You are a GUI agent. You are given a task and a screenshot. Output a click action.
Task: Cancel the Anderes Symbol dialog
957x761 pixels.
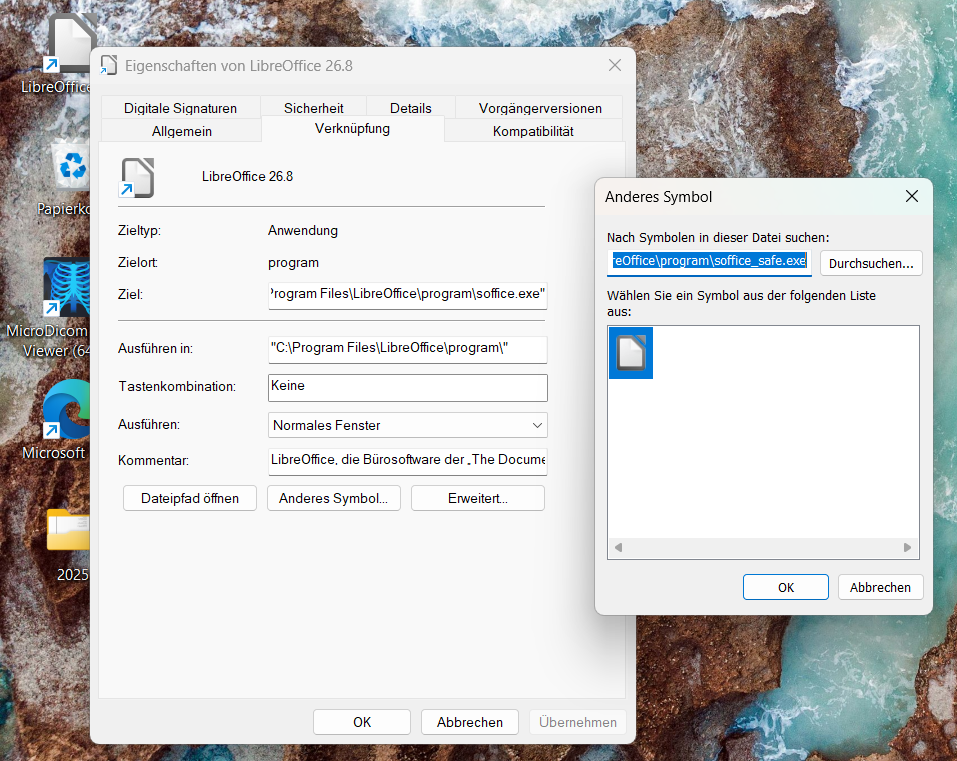click(880, 587)
